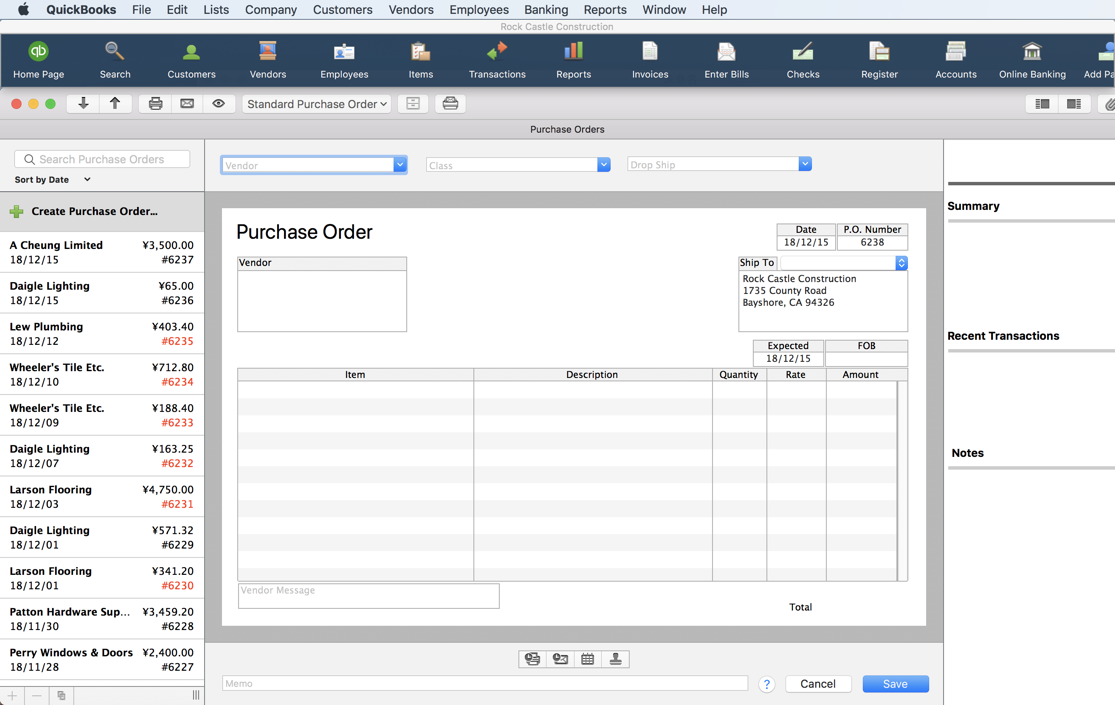The width and height of the screenshot is (1115, 705).
Task: Open the Customers menu in the menu bar
Action: (342, 10)
